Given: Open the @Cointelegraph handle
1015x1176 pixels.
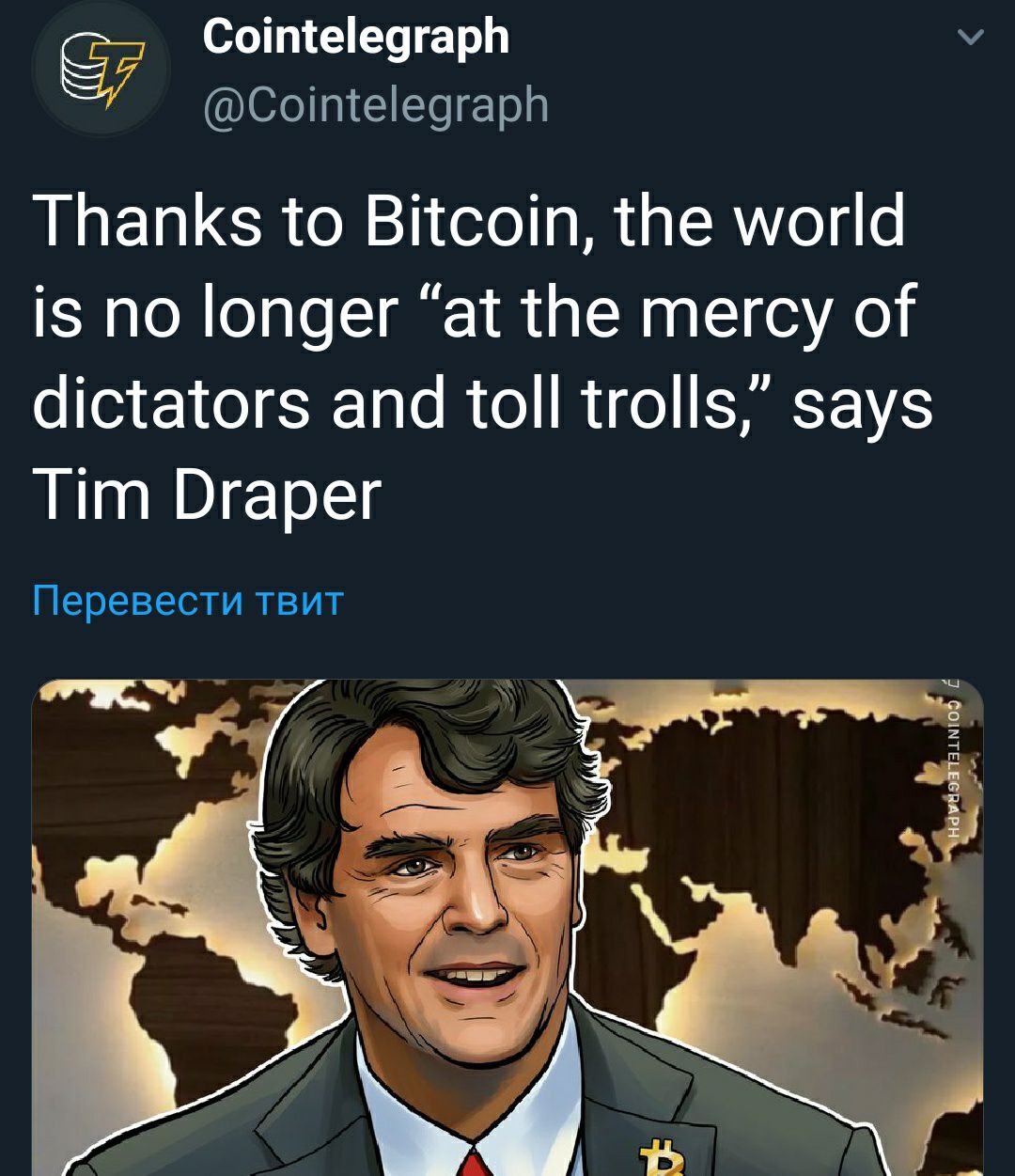Looking at the screenshot, I should click(376, 103).
